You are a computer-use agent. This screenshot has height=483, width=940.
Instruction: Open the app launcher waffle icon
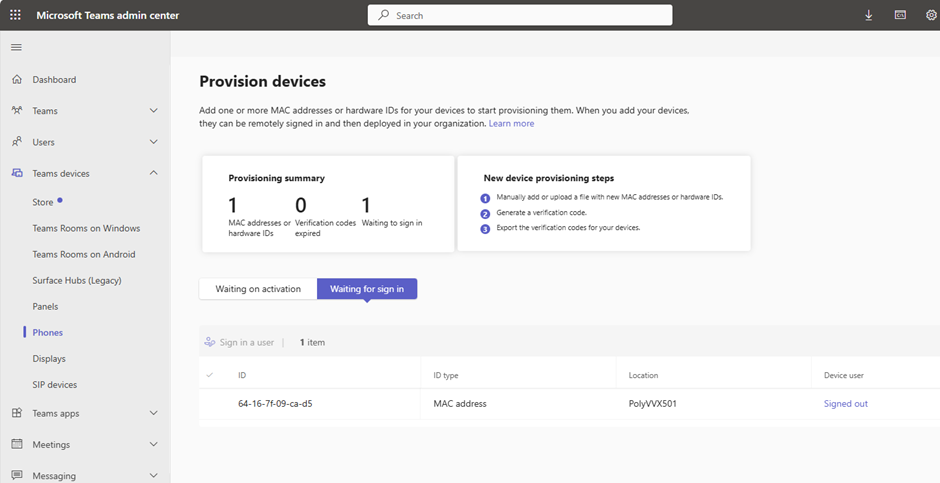pos(16,15)
